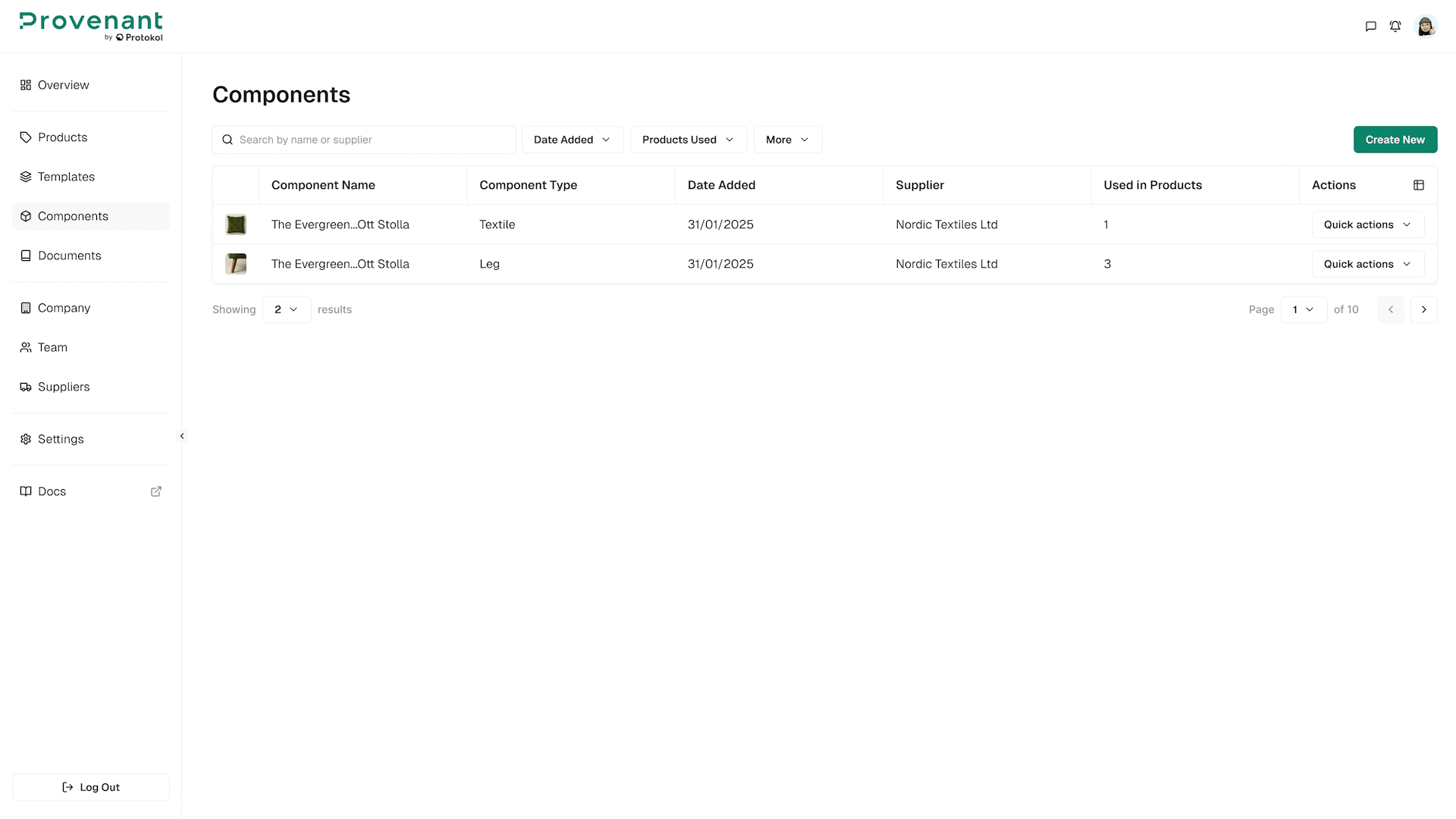Expand the Date Added filter
The height and width of the screenshot is (819, 1456).
pyautogui.click(x=573, y=140)
